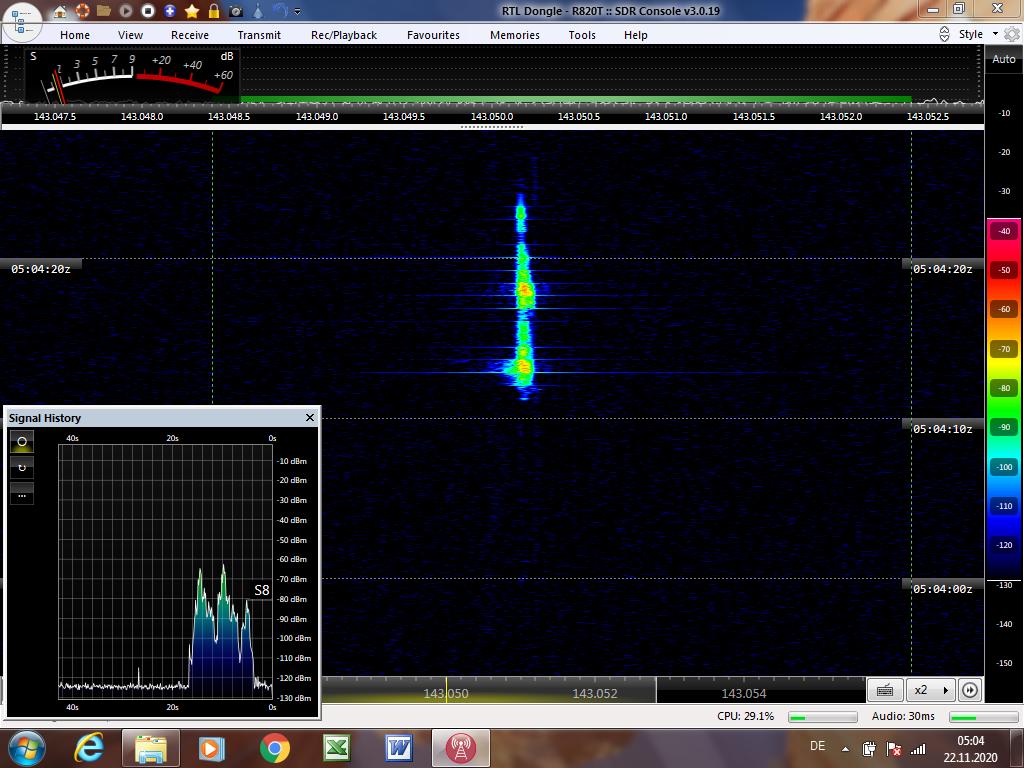1024x768 pixels.
Task: Open the Receive ribbon tab
Action: pyautogui.click(x=190, y=35)
